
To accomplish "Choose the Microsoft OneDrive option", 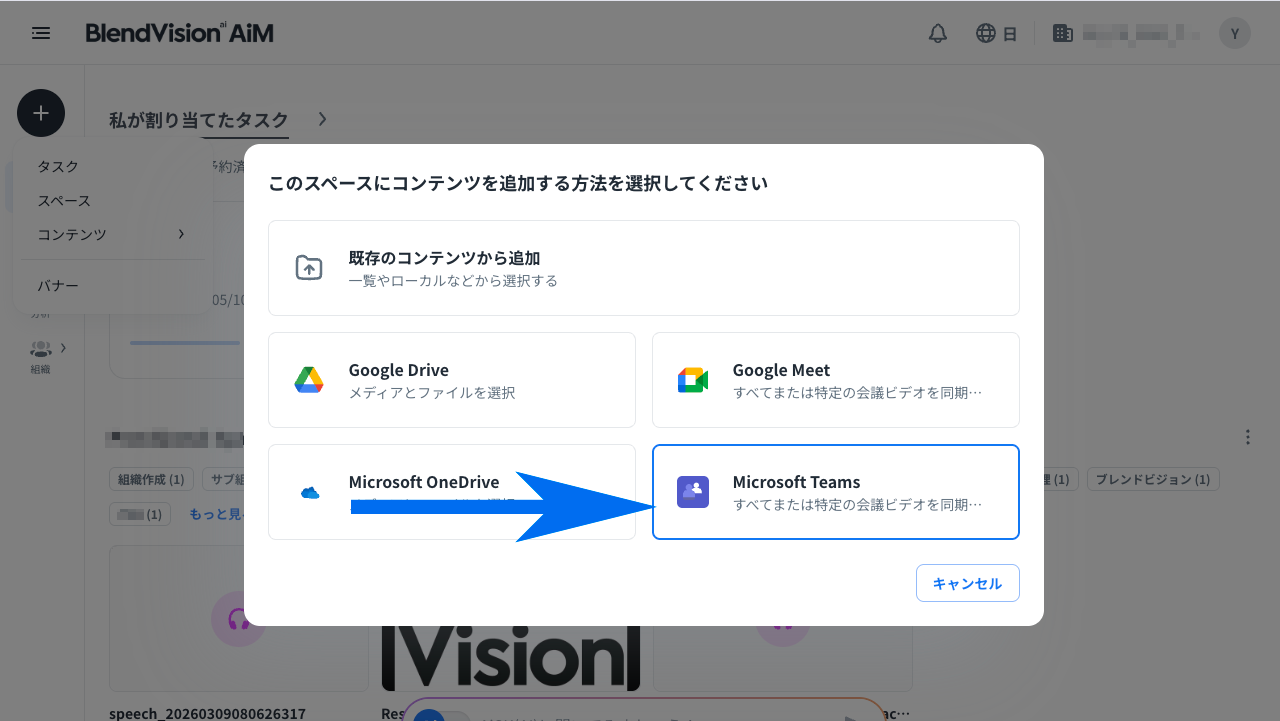I will coord(452,492).
